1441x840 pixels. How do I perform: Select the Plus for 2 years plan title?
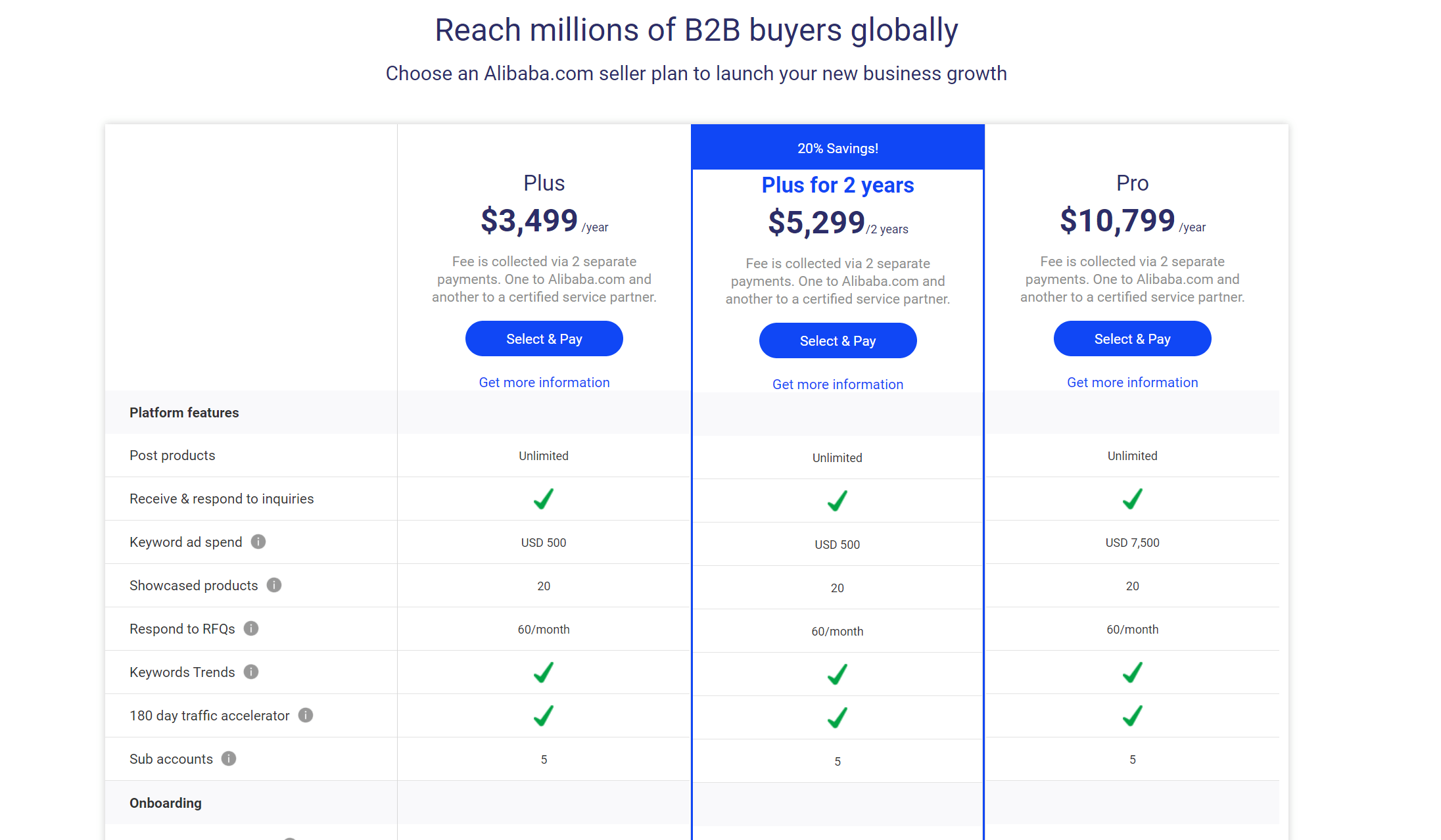838,185
